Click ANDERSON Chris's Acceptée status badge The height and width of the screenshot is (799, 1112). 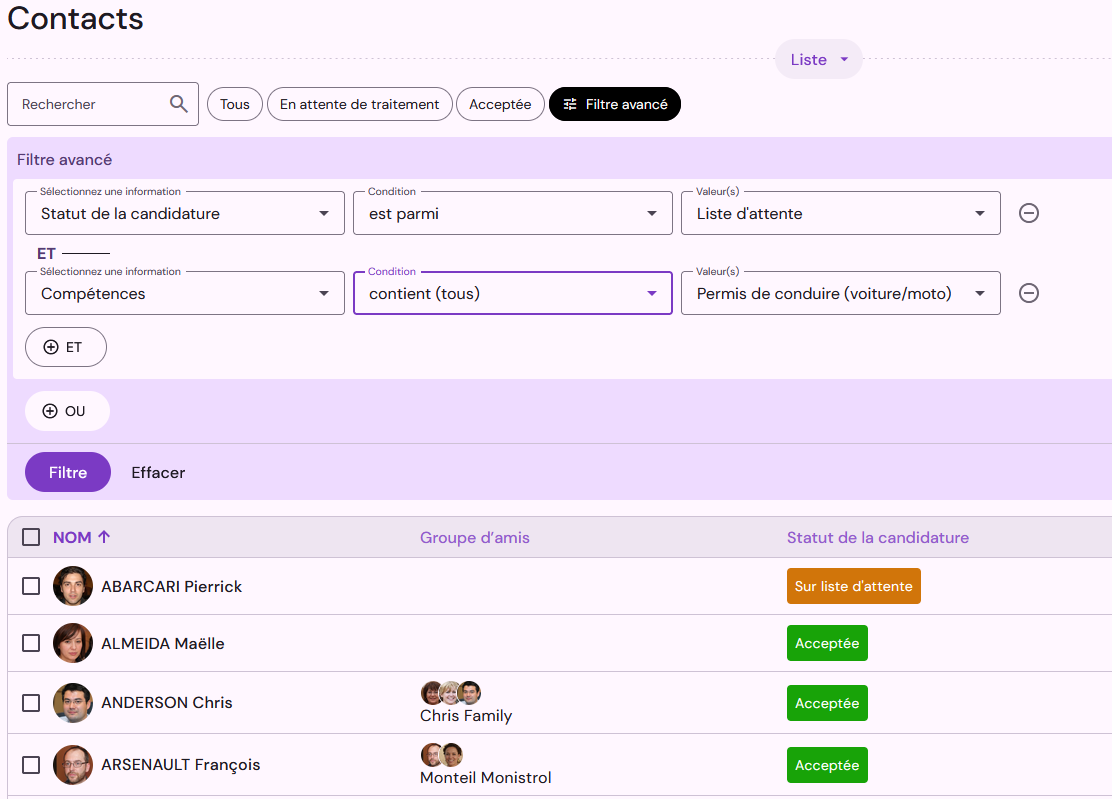827,703
